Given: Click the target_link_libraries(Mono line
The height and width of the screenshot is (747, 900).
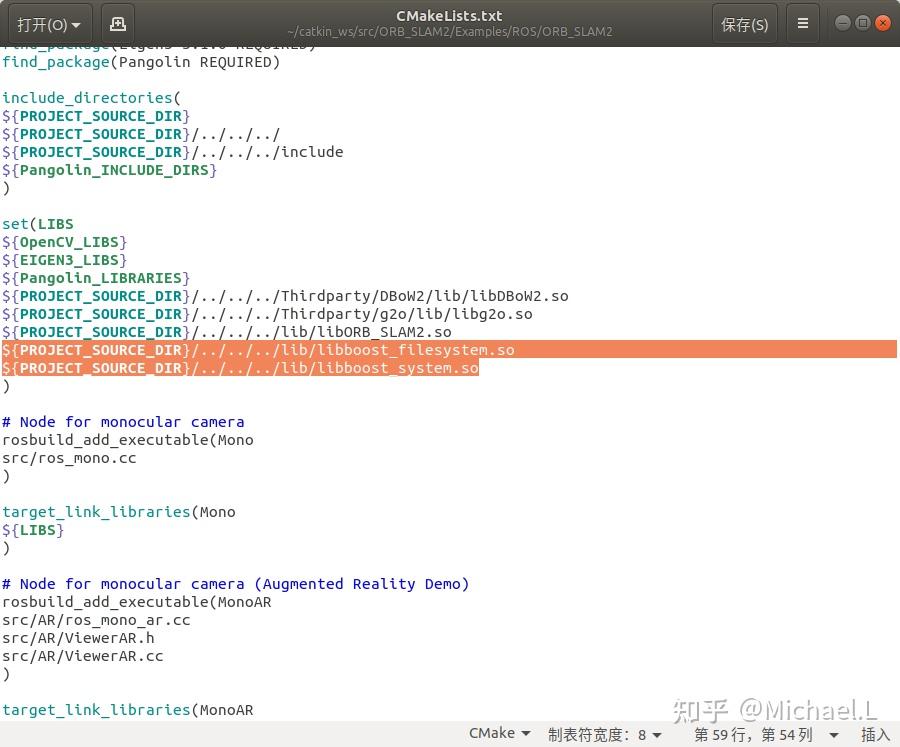Looking at the screenshot, I should [x=119, y=512].
